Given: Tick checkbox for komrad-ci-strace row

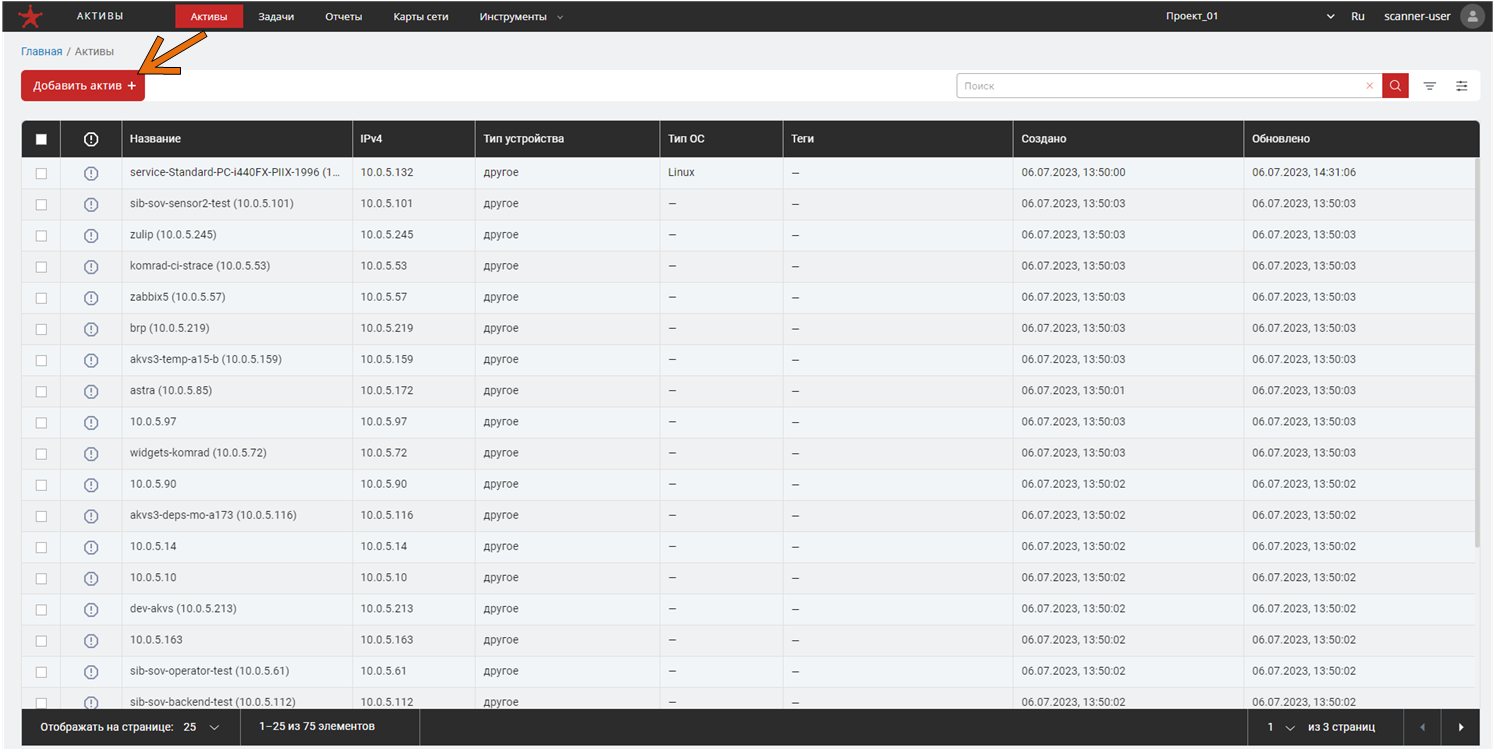Looking at the screenshot, I should coord(41,266).
